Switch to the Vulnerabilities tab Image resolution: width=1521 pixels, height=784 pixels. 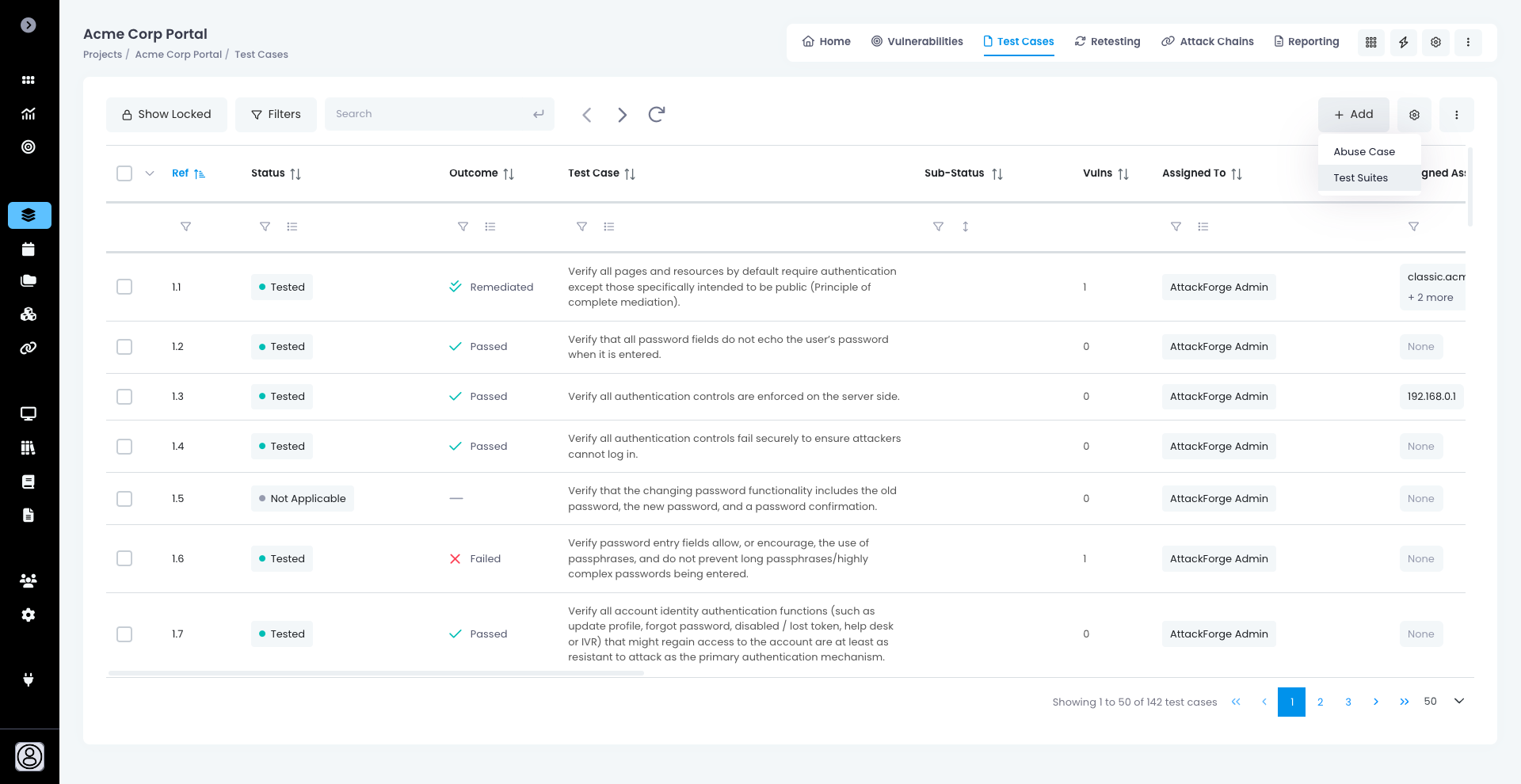(x=917, y=42)
